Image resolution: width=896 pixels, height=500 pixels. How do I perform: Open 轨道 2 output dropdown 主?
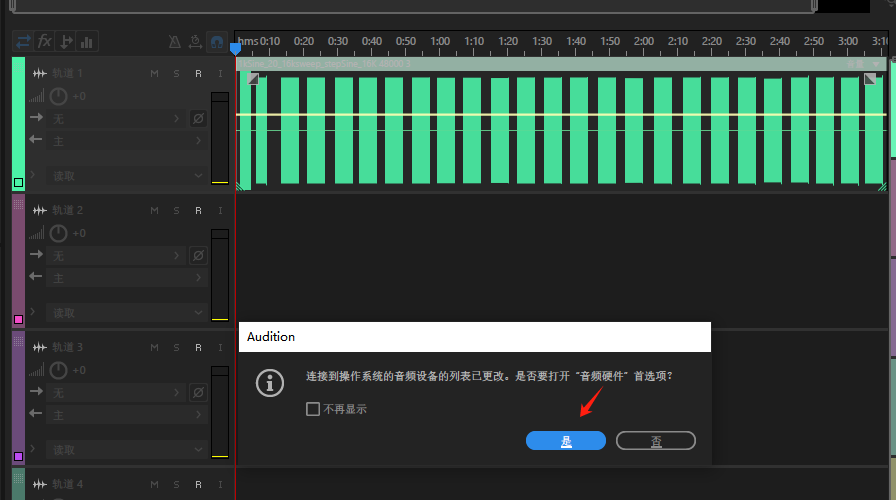coord(127,278)
